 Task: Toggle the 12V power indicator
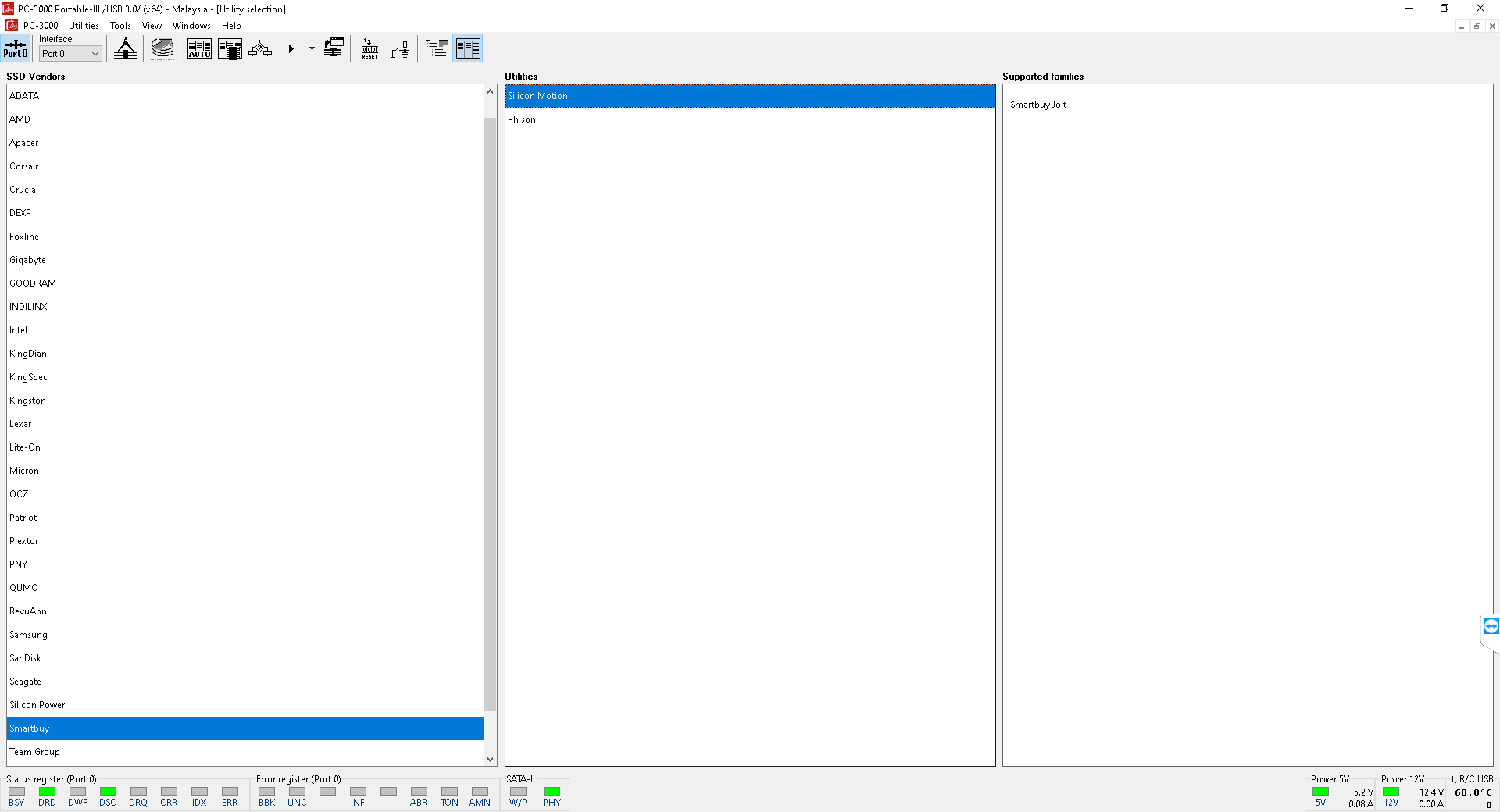tap(1391, 792)
